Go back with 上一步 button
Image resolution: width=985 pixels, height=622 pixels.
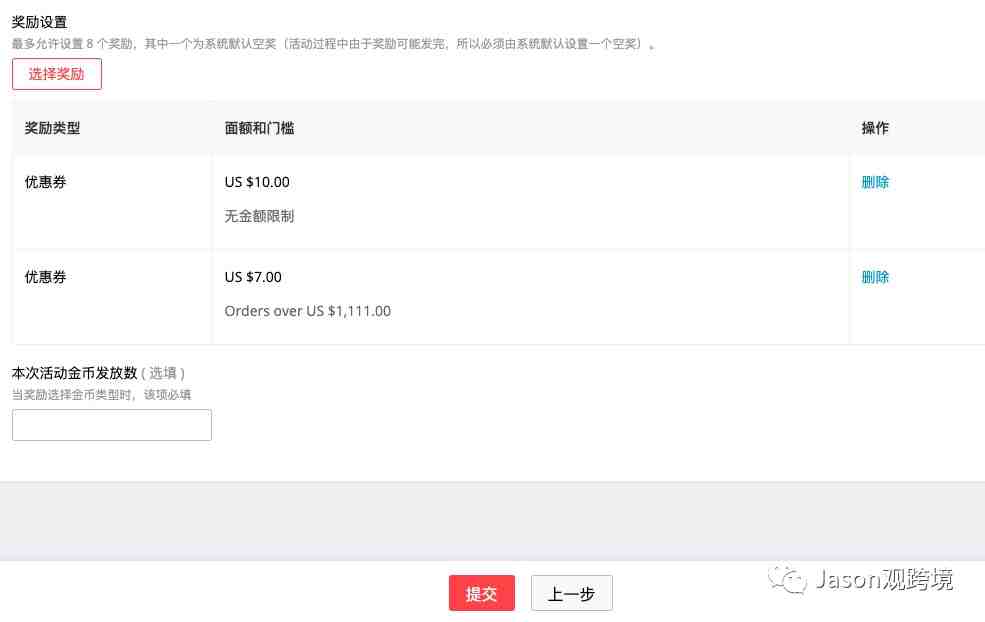pyautogui.click(x=572, y=593)
